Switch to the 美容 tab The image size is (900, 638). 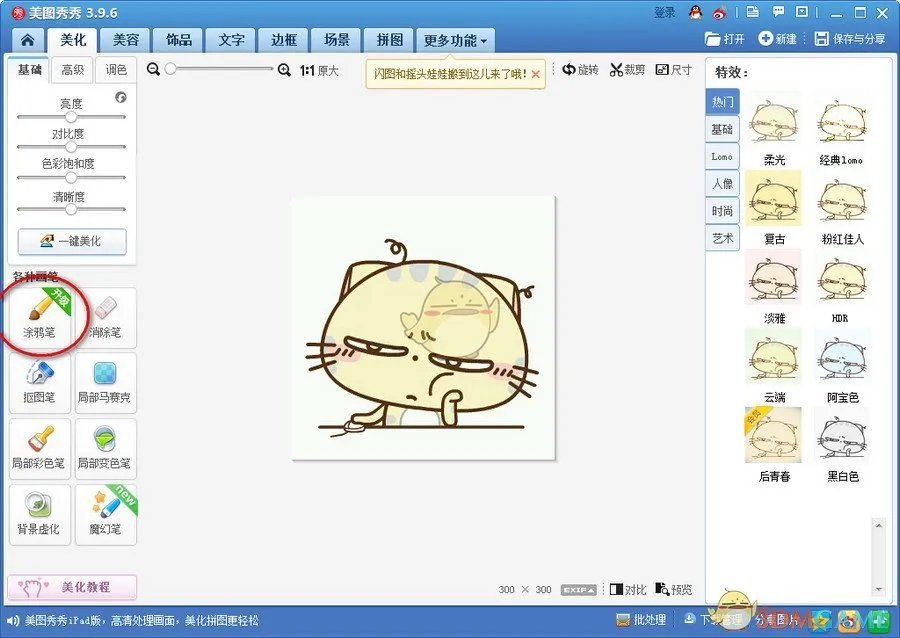tap(125, 41)
